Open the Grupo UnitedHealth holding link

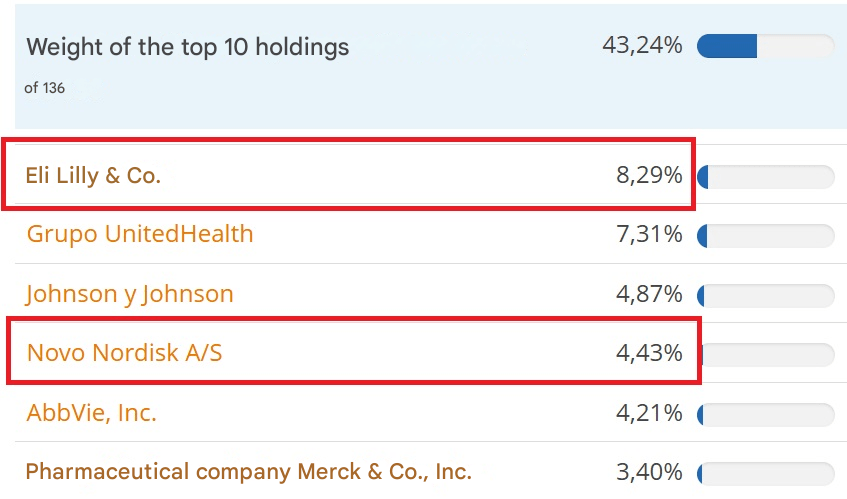140,234
